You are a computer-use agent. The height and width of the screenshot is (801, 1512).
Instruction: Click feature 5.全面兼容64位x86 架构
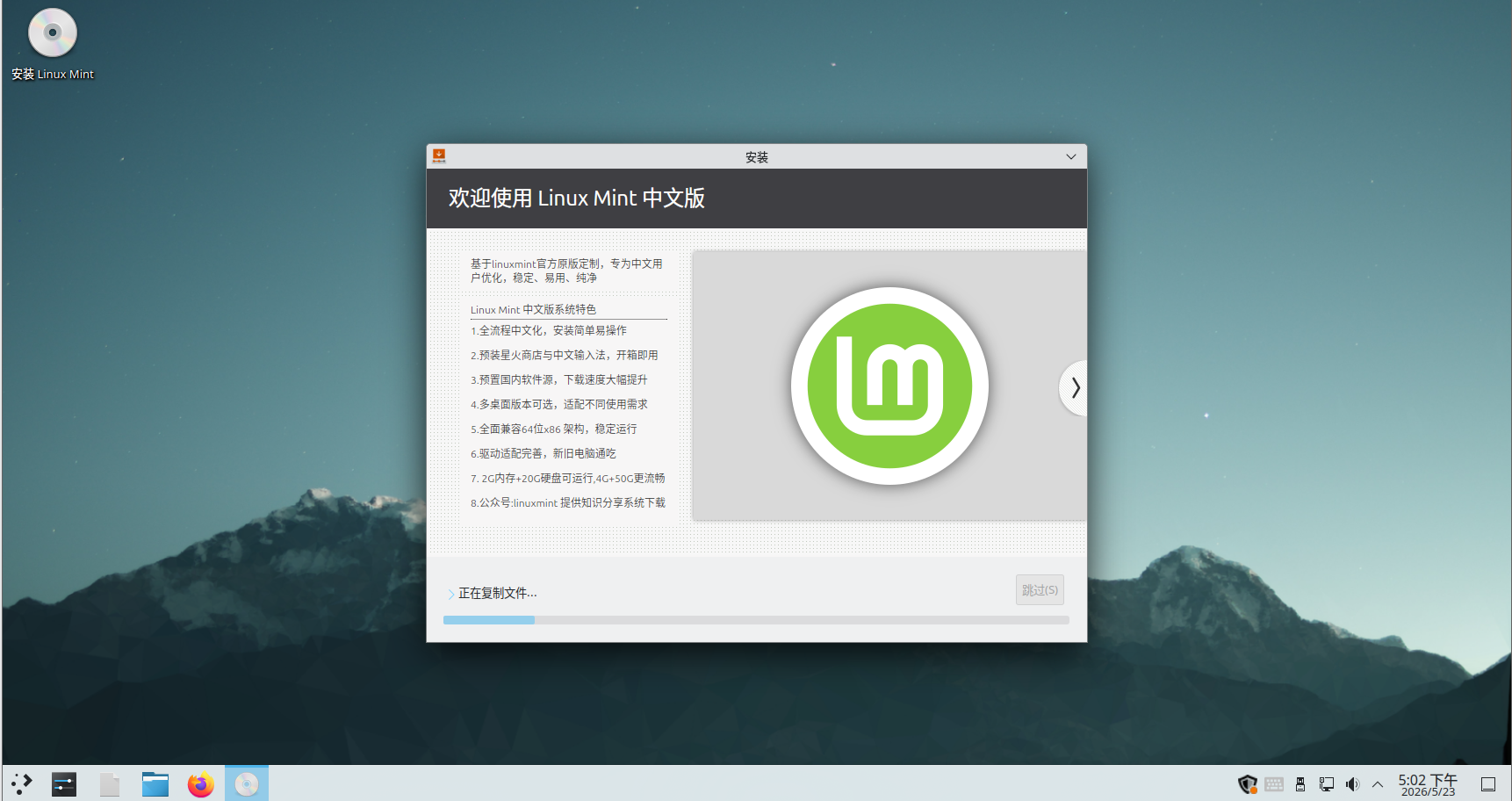[554, 429]
